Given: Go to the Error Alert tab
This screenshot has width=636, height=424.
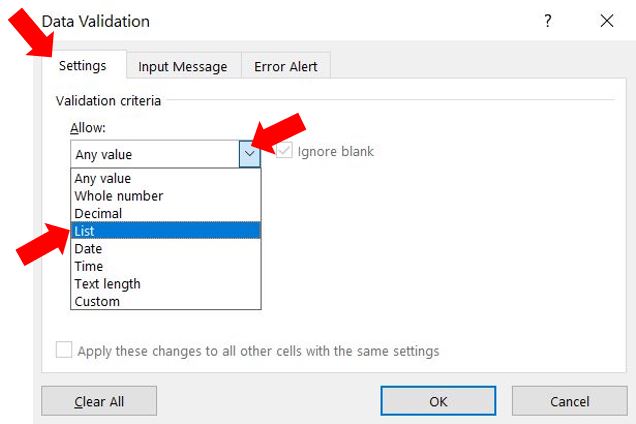Looking at the screenshot, I should 286,67.
